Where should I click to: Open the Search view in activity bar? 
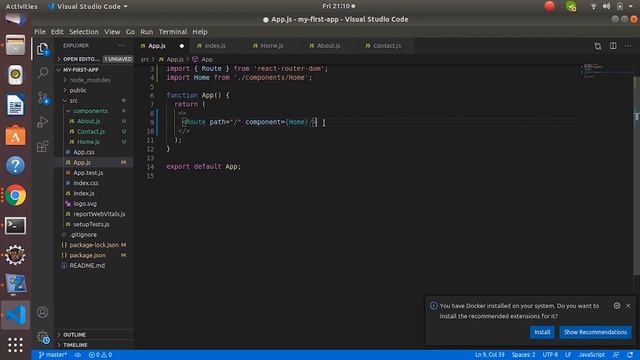(42, 73)
